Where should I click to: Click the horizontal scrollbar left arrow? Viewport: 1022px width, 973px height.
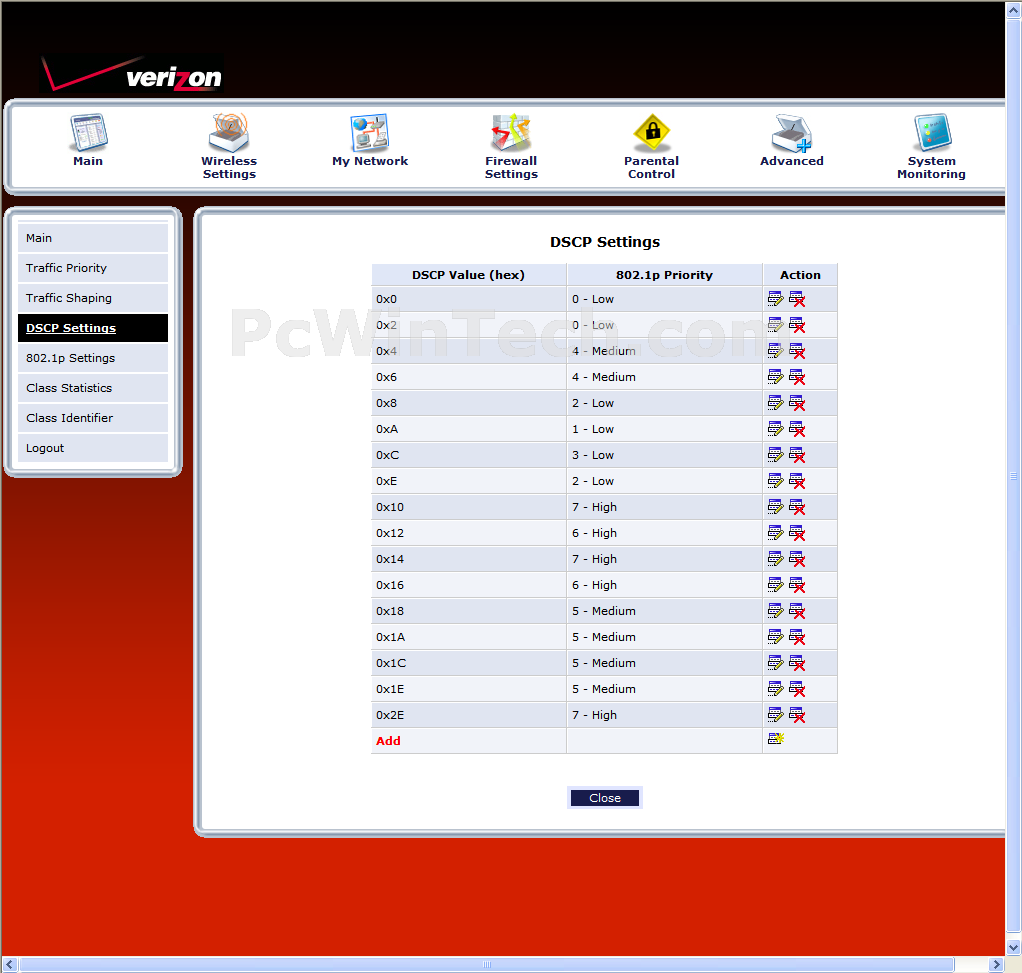coord(9,964)
